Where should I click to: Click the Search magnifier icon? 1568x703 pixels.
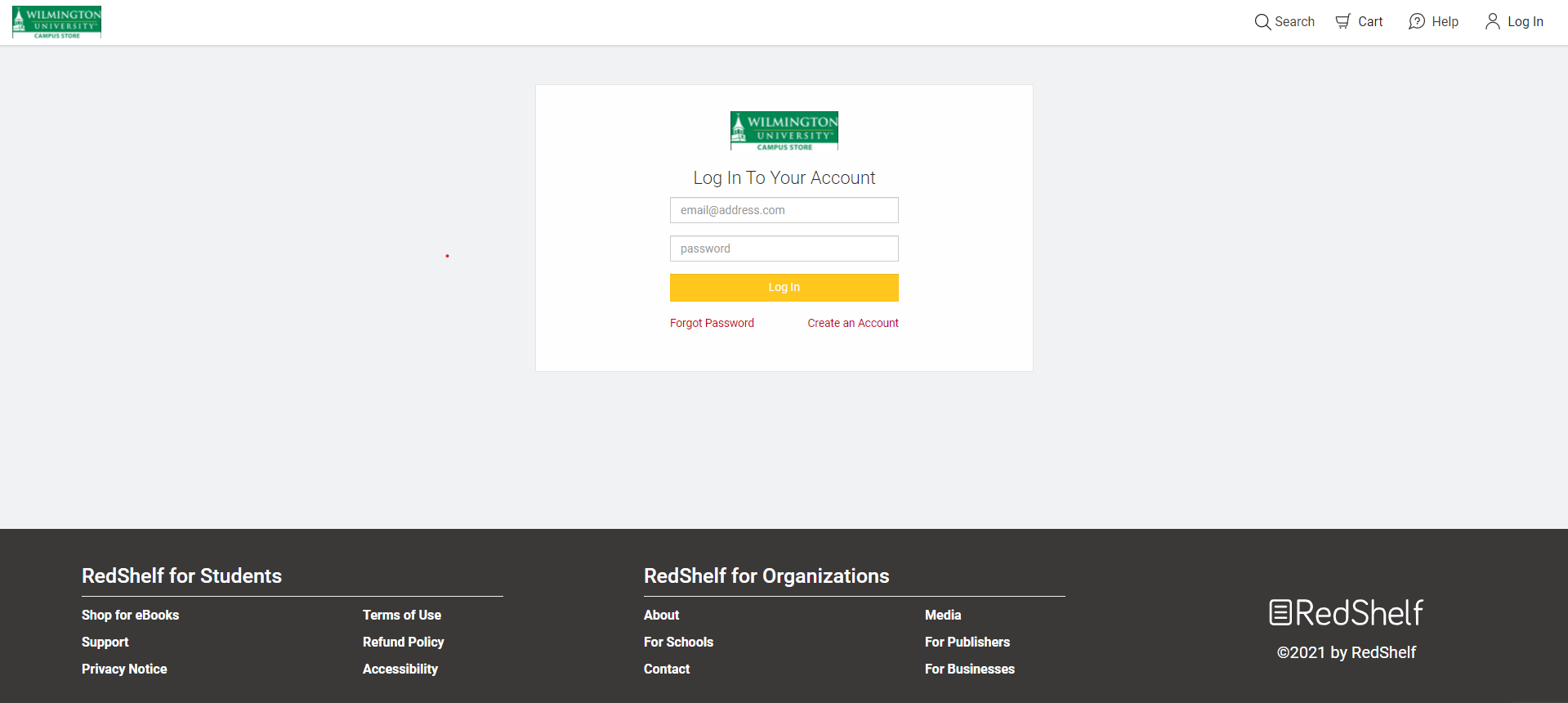click(x=1262, y=22)
